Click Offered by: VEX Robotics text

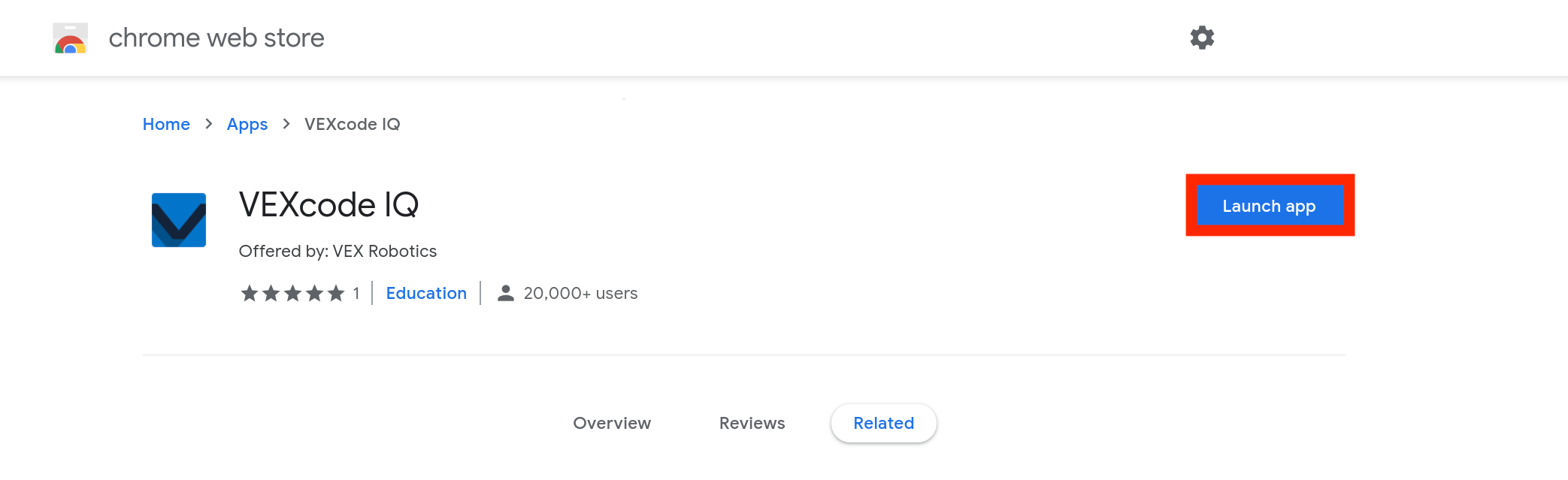[x=337, y=251]
